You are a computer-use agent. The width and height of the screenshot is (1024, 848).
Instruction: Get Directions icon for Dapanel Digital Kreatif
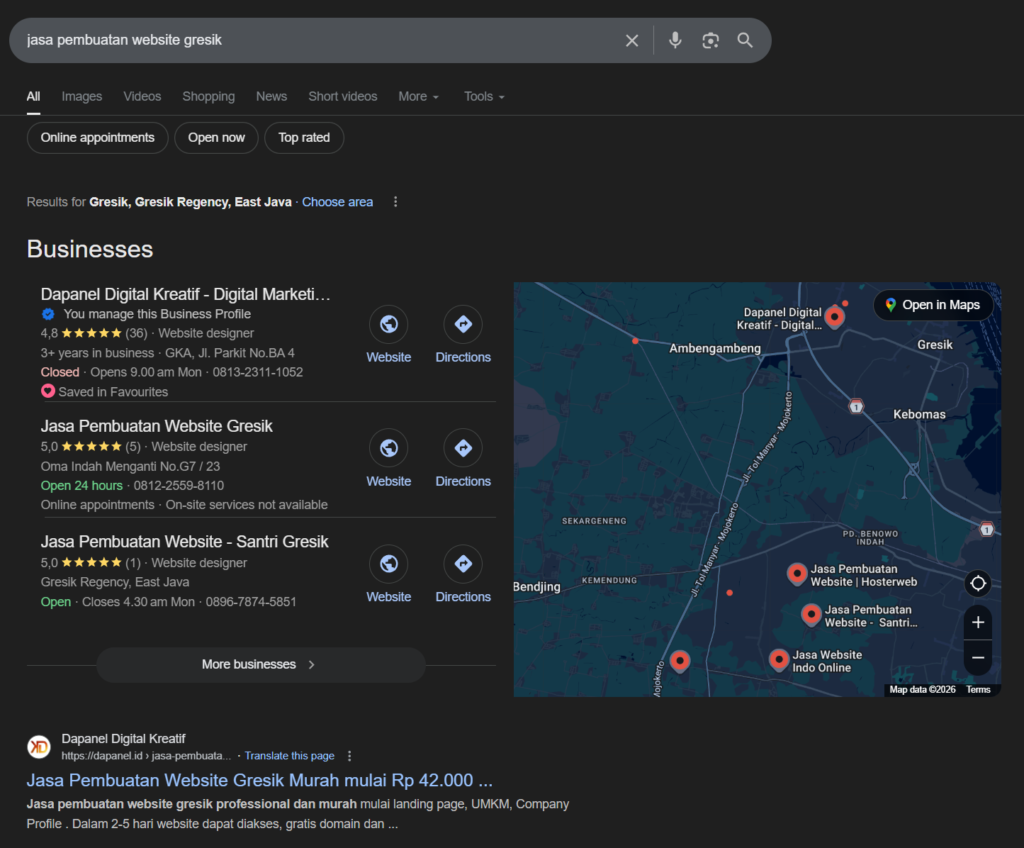click(x=463, y=324)
